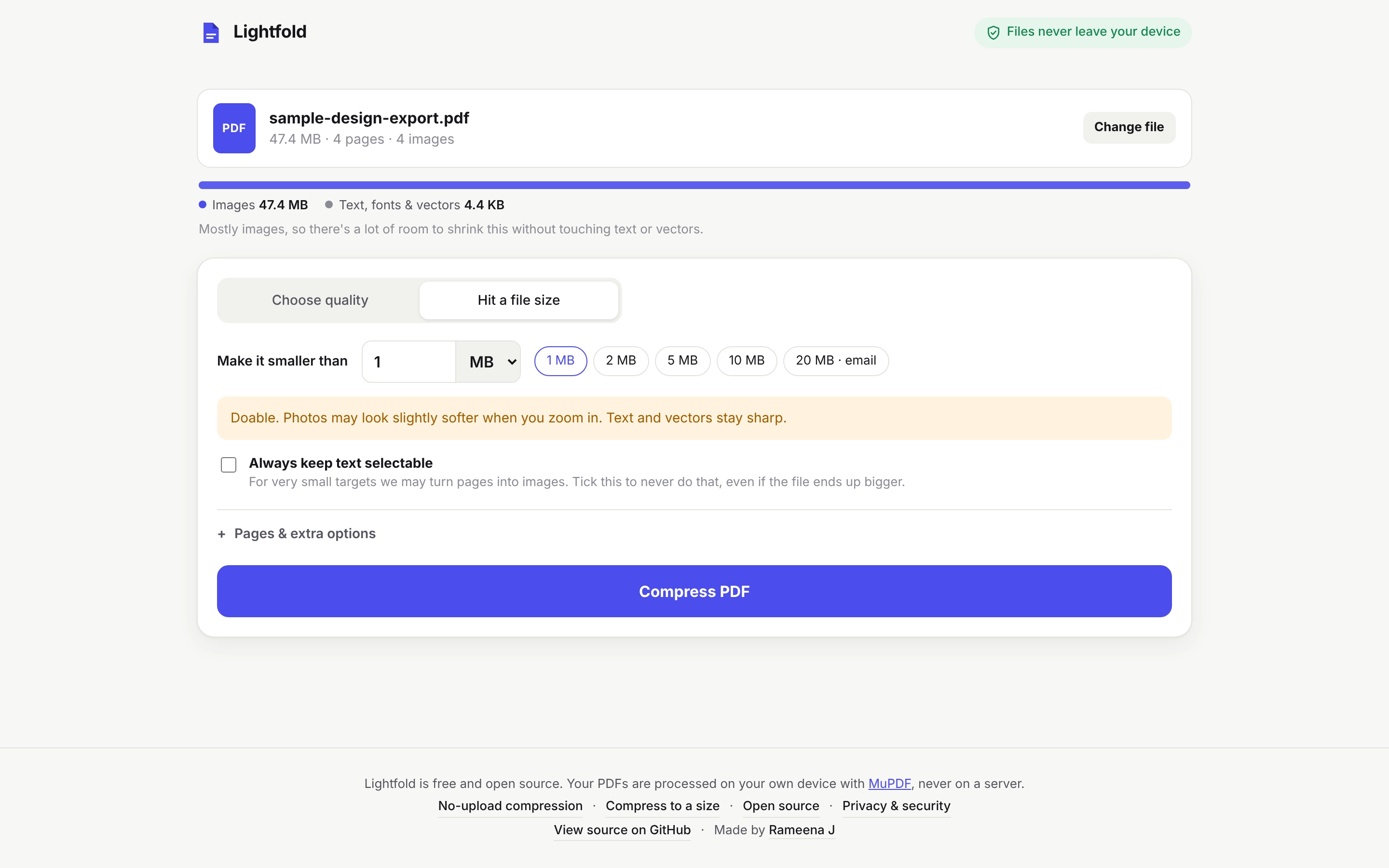The image size is (1389, 868).
Task: Open the Compress to a size link
Action: (662, 806)
